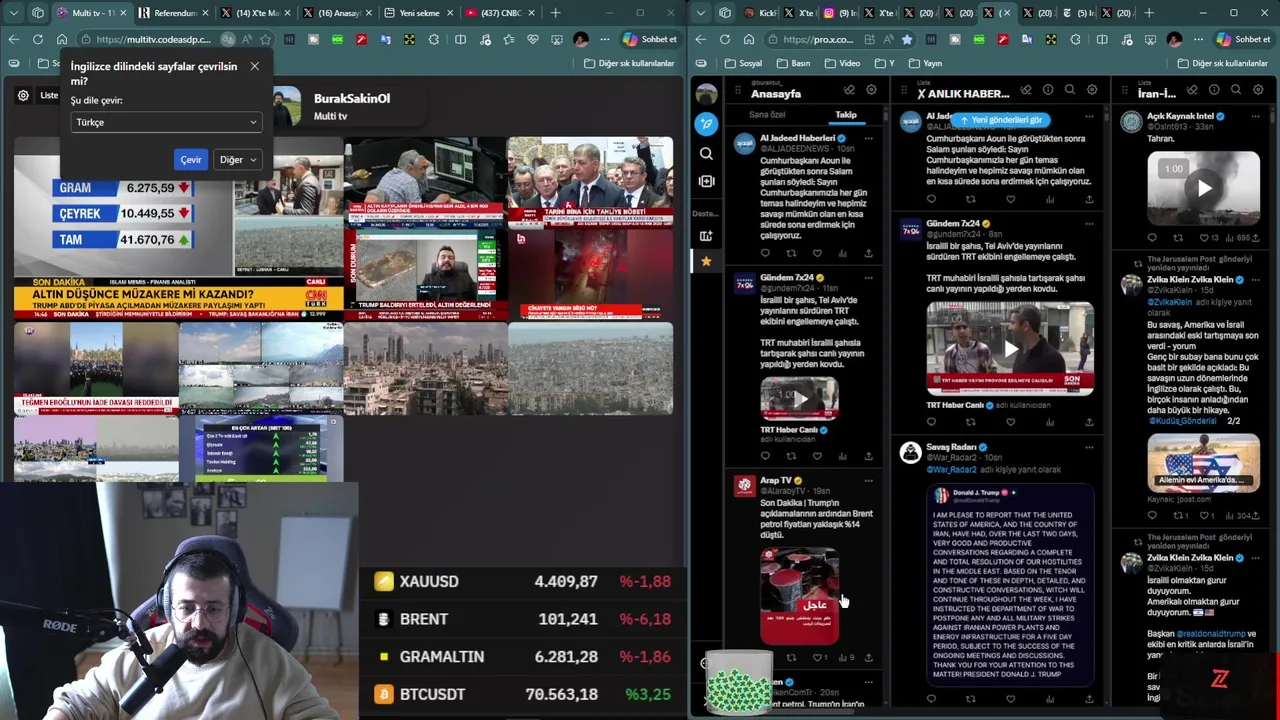Toggle favorite star in left browser address bar
Image resolution: width=1280 pixels, height=720 pixels.
point(265,39)
